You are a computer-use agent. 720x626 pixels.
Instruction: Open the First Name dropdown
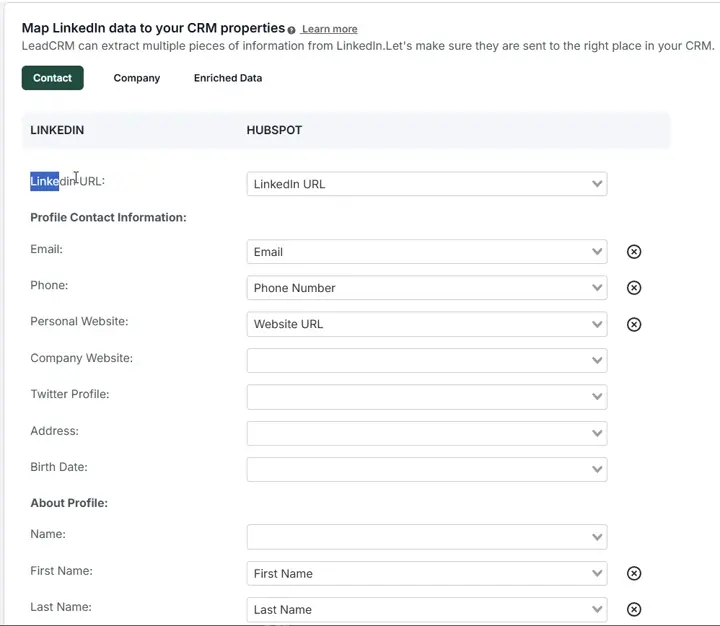(427, 573)
